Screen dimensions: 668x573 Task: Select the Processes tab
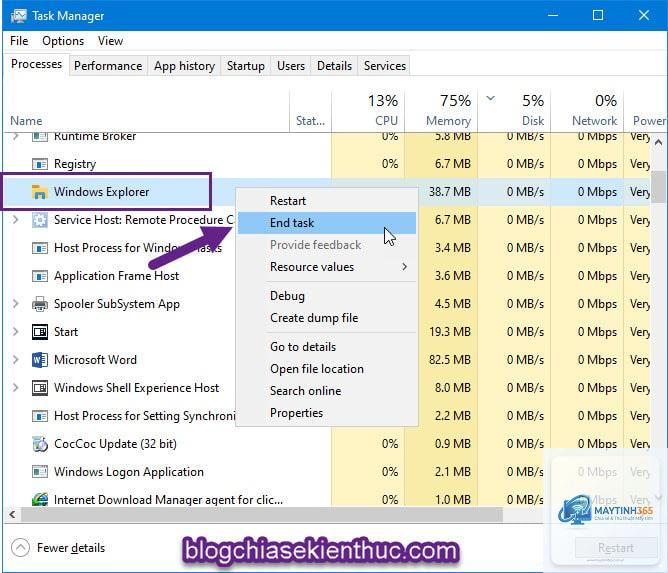[36, 64]
